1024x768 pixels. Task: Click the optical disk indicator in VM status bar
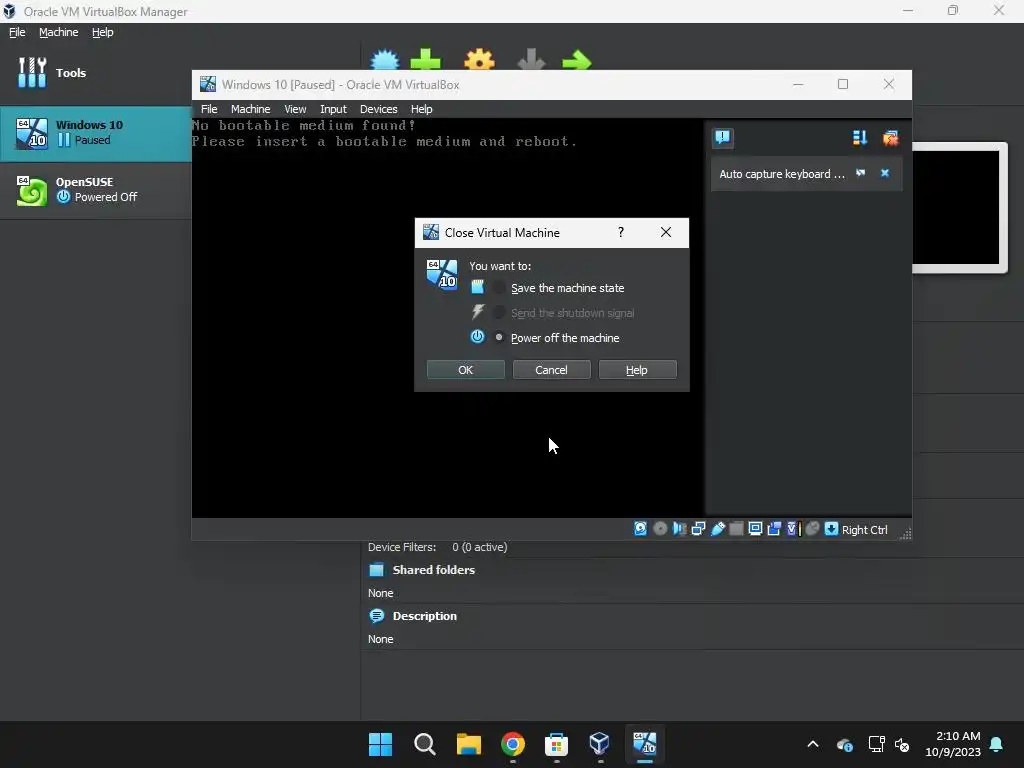point(660,529)
